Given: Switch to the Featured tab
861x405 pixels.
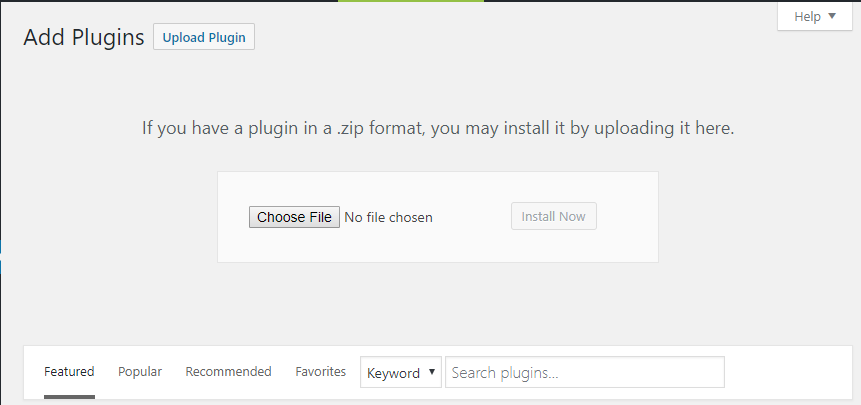Looking at the screenshot, I should 69,372.
